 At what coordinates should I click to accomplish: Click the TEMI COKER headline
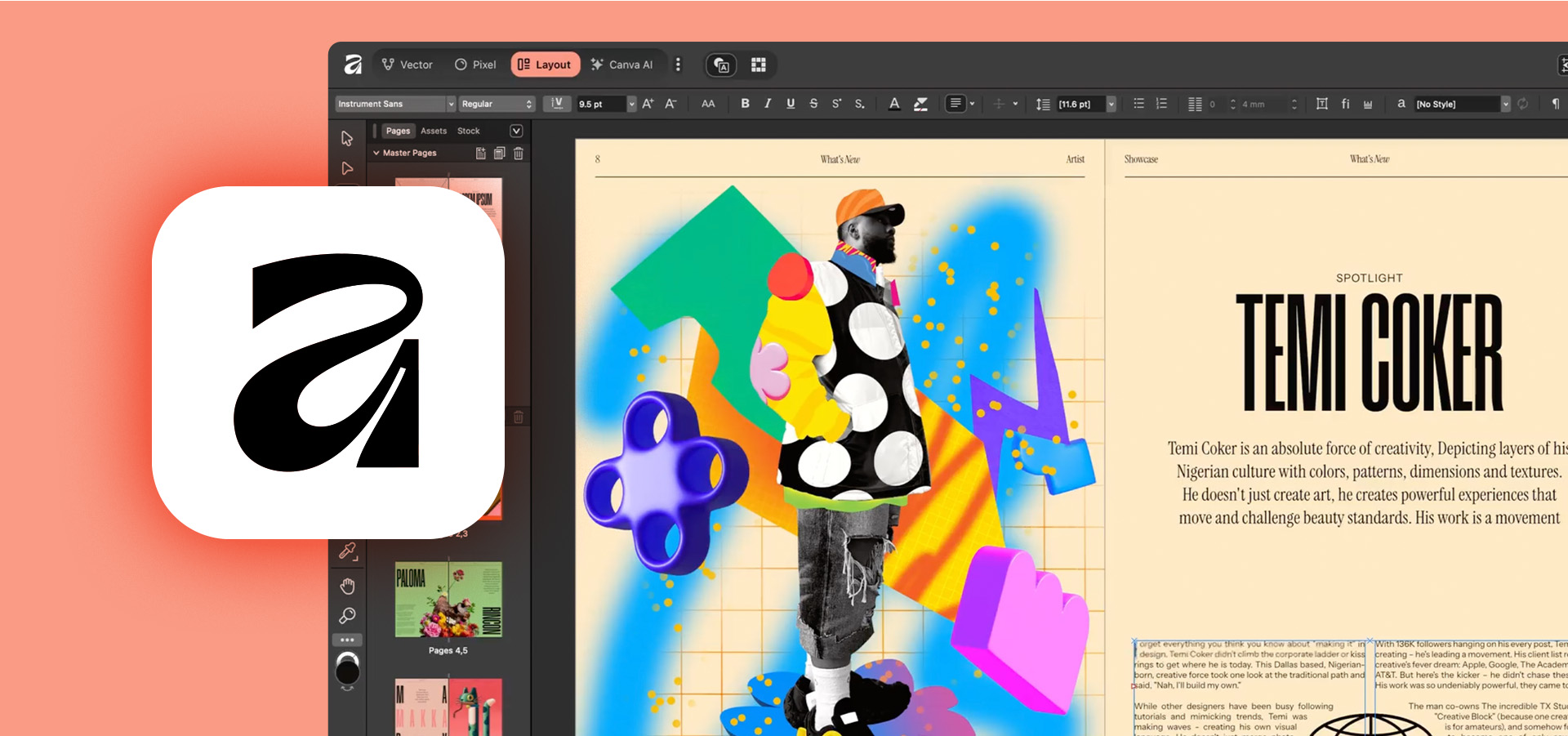point(1370,353)
